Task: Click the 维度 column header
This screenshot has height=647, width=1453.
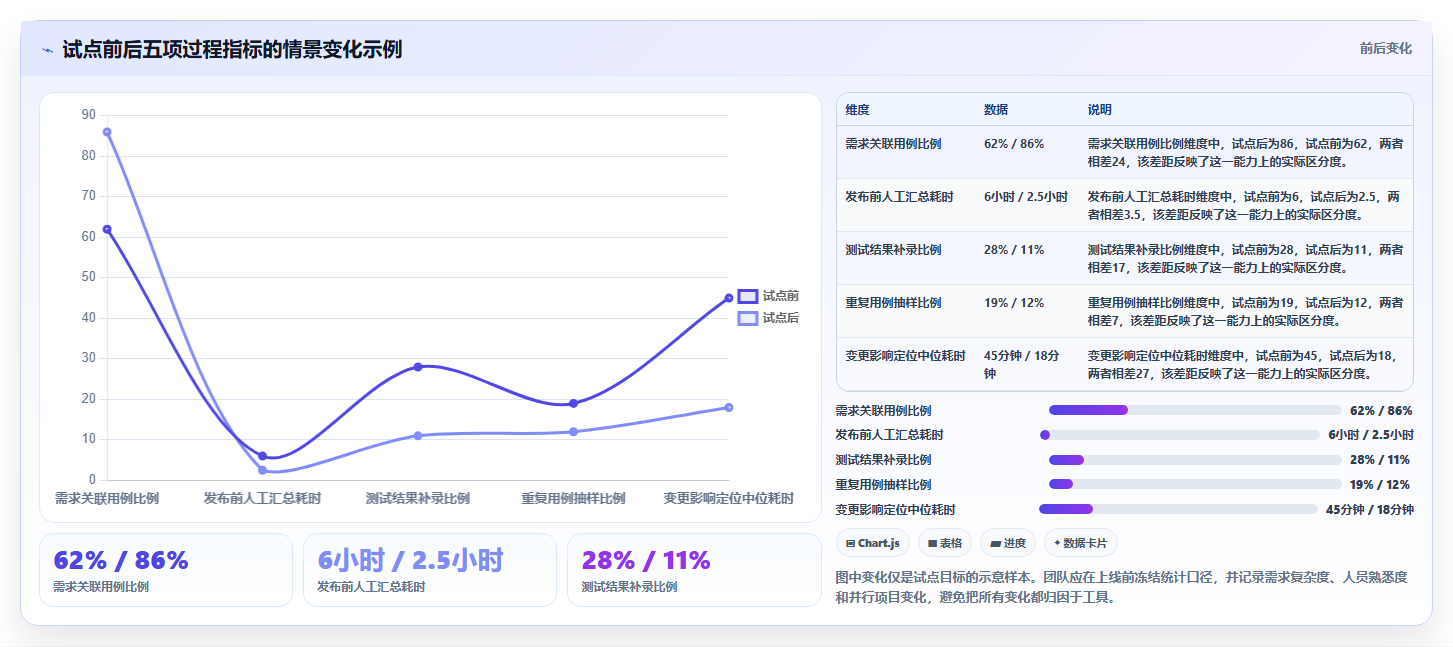Action: [x=857, y=109]
